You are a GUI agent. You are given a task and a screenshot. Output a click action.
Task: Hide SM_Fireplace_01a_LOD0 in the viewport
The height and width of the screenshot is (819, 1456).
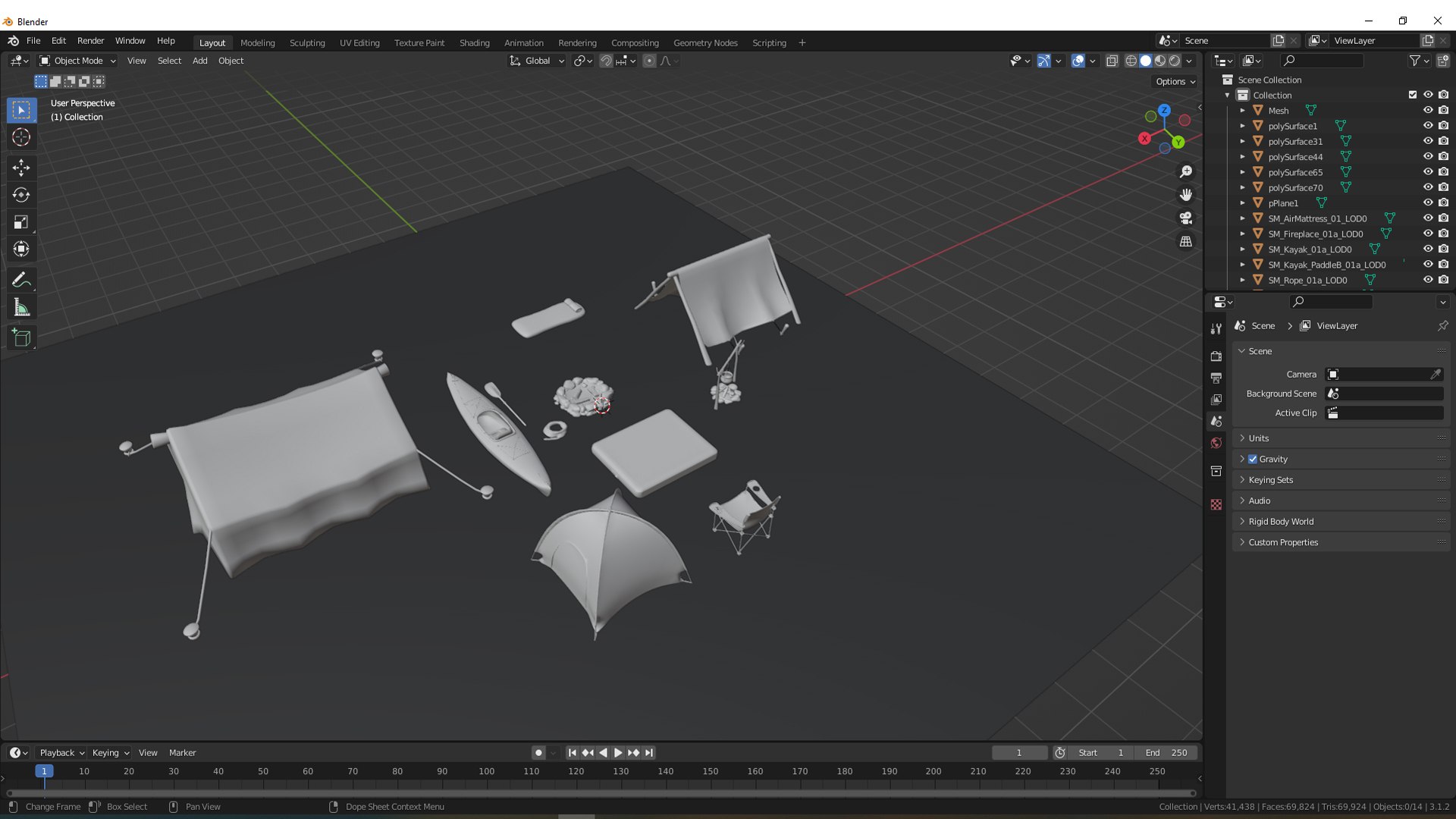click(x=1428, y=234)
